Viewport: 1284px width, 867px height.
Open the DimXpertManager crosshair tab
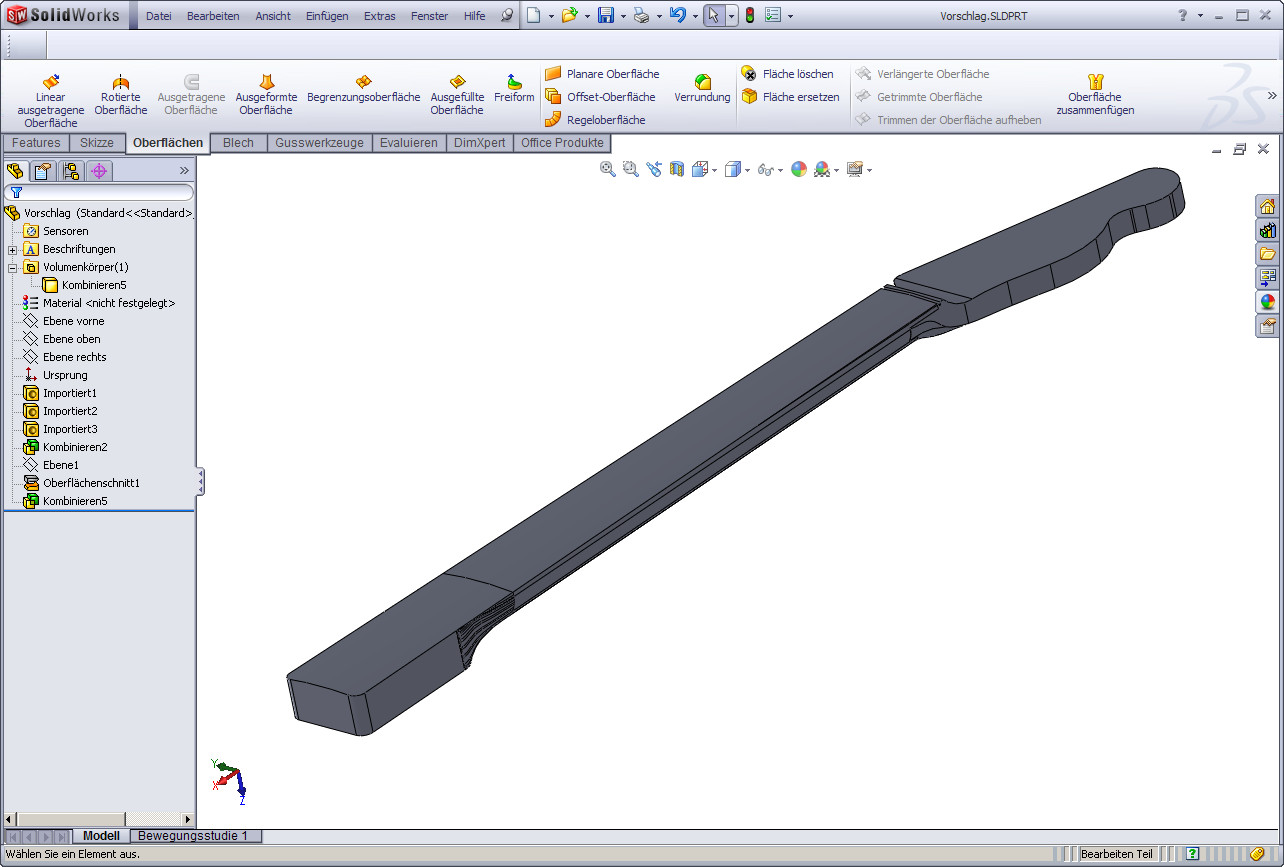[99, 171]
